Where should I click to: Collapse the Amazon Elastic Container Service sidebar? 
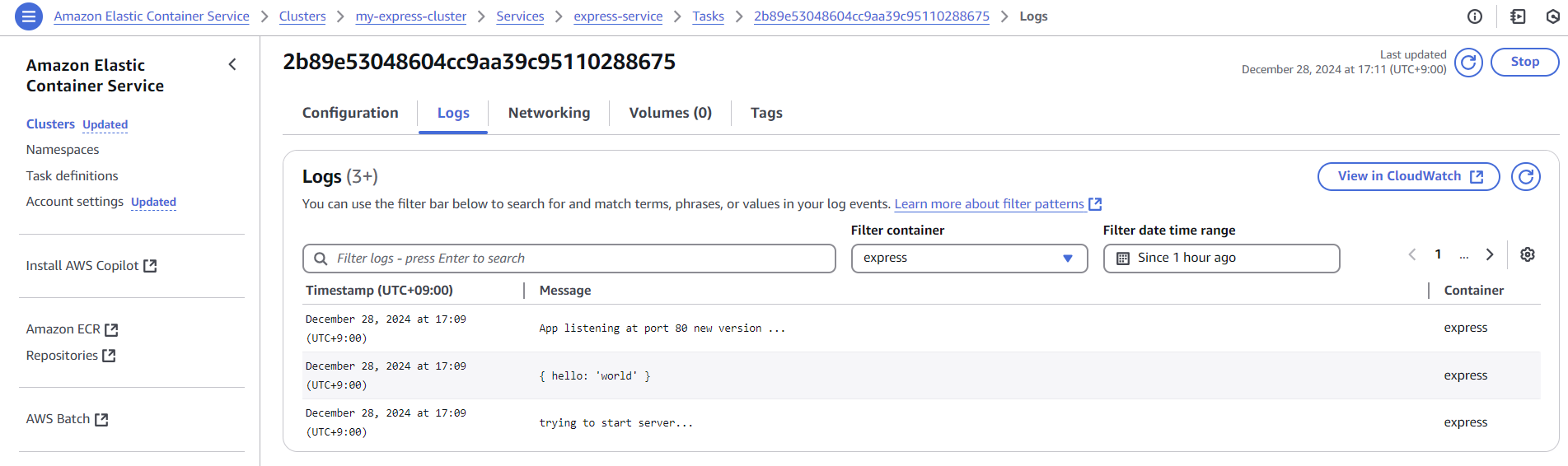point(232,64)
